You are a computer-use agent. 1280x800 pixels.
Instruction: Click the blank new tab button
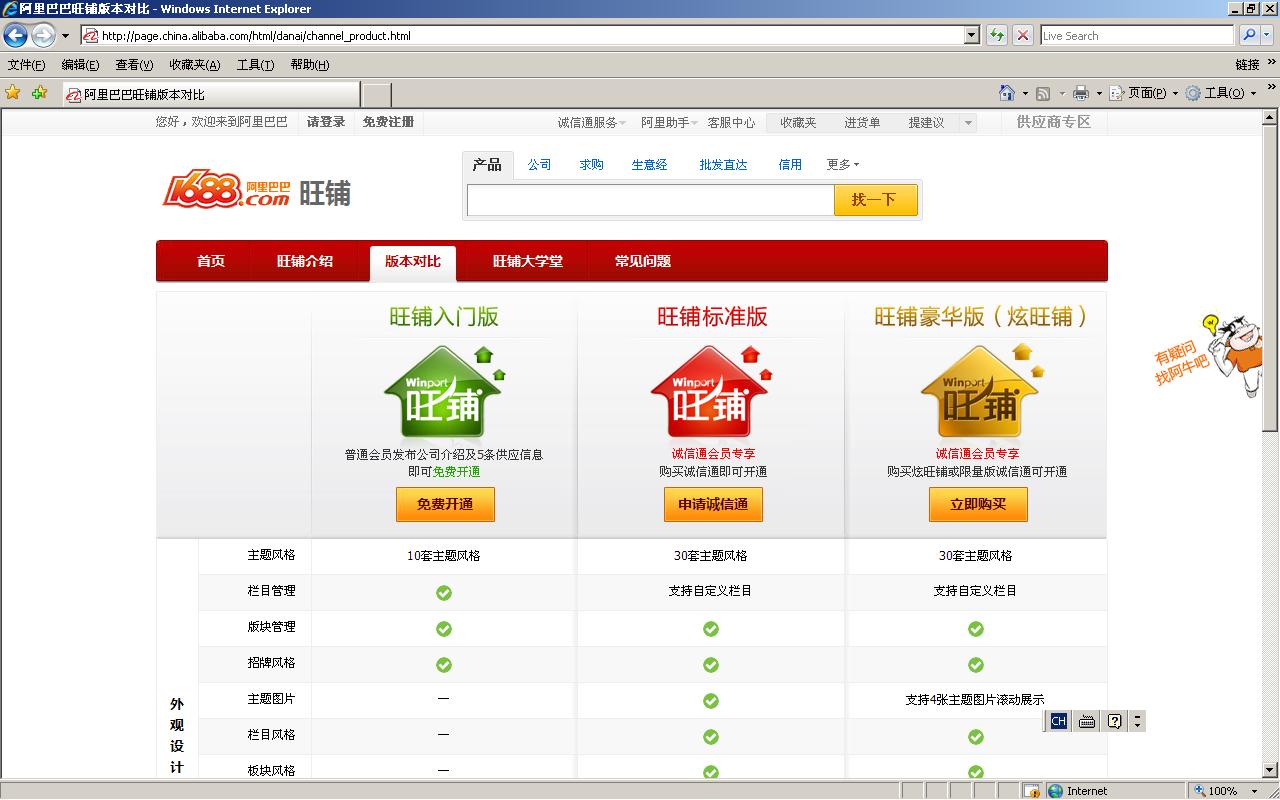click(376, 95)
